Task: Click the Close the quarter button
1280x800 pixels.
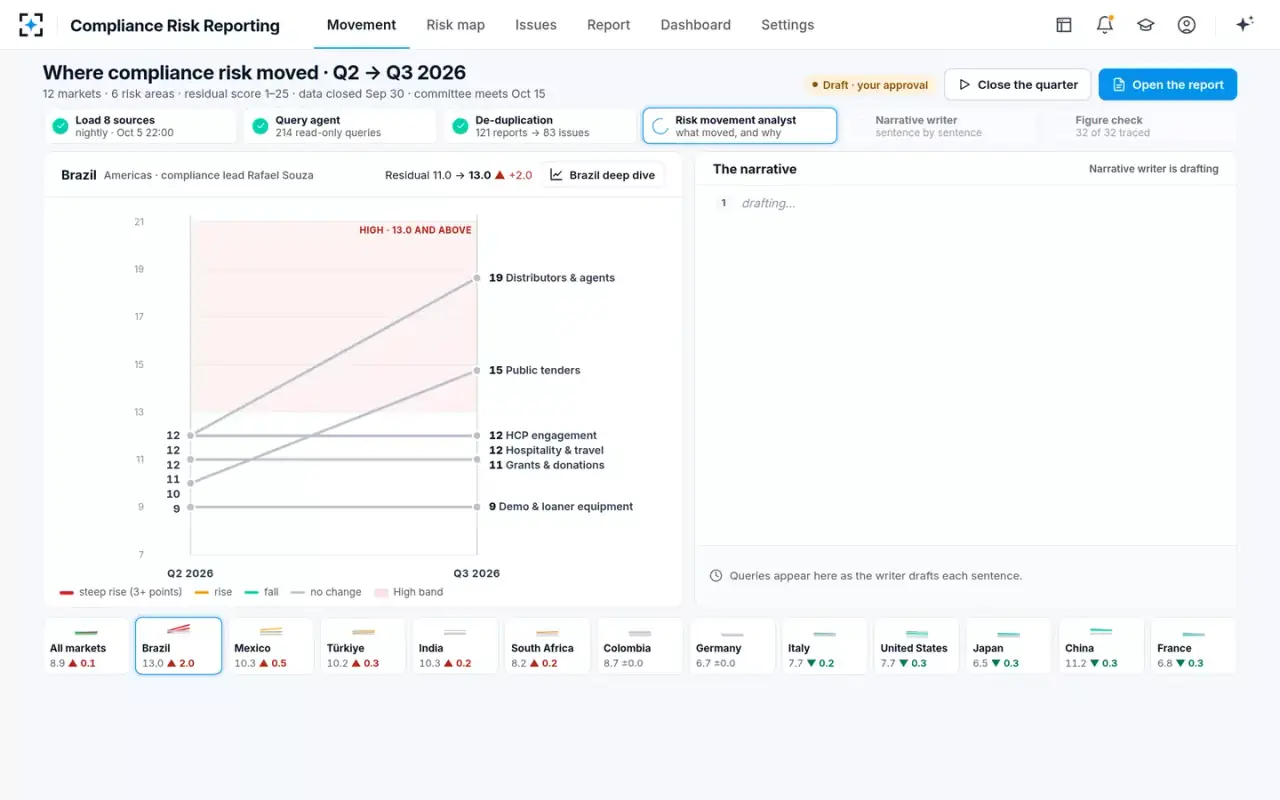Action: (x=1017, y=85)
